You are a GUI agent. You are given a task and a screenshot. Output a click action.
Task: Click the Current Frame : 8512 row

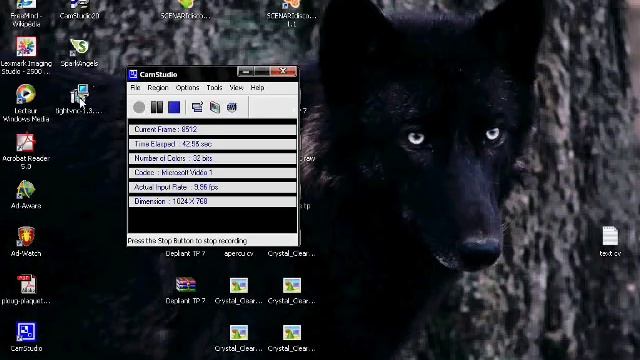(x=212, y=129)
